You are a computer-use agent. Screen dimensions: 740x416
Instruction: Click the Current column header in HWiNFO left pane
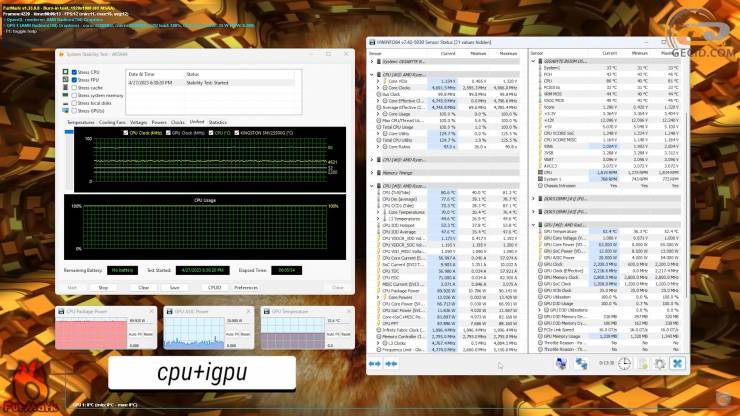click(448, 53)
